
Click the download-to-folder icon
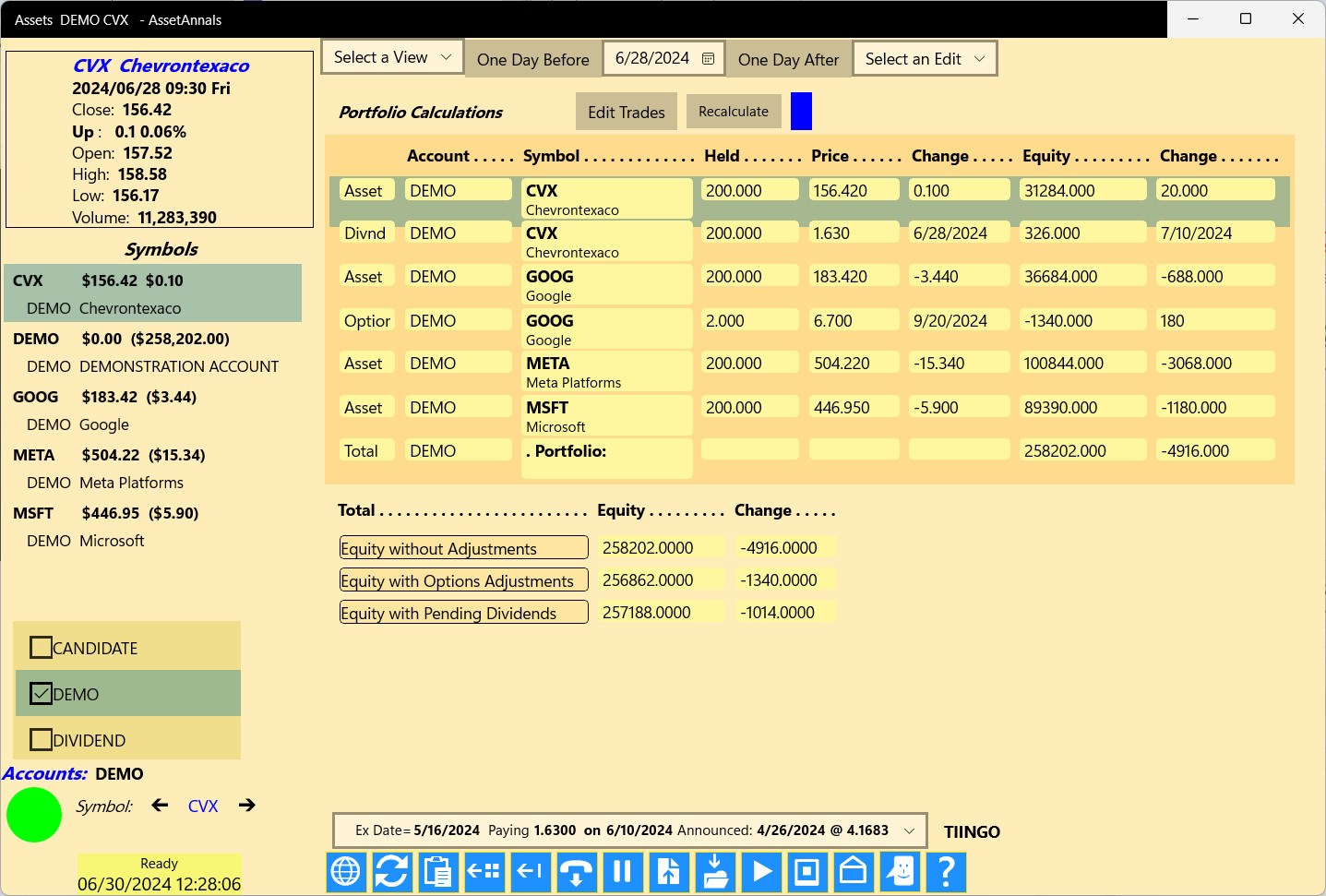[715, 871]
